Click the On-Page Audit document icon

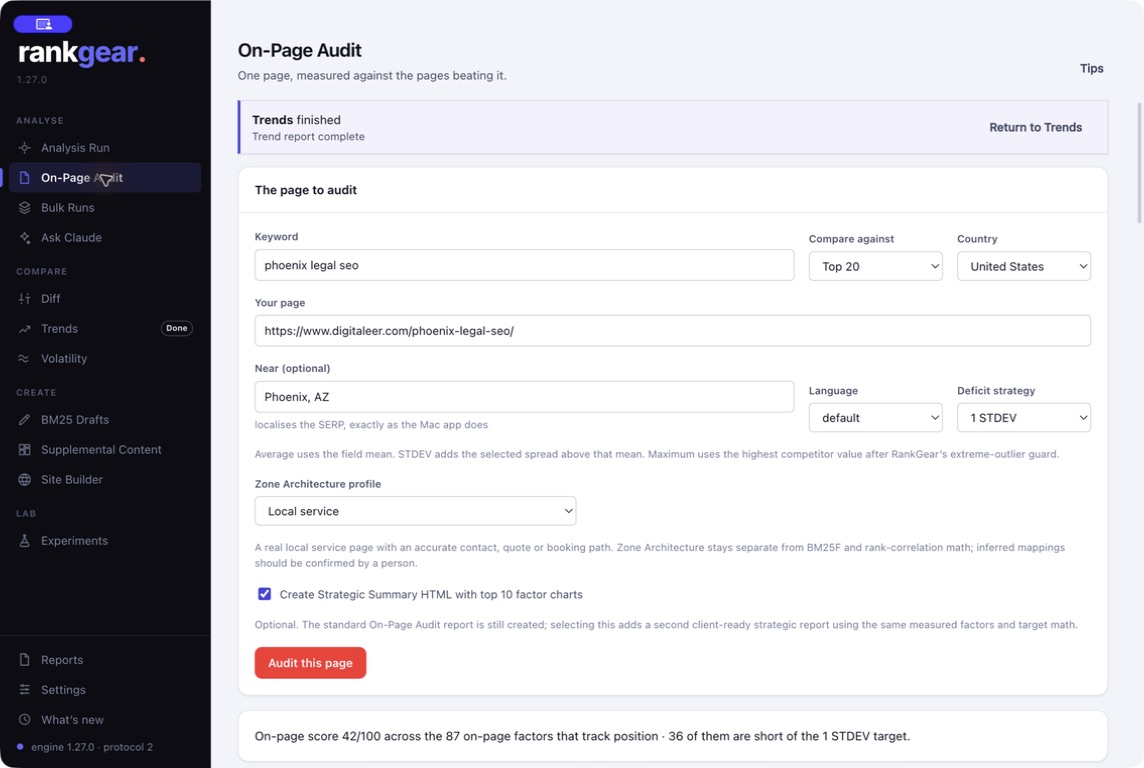(25, 177)
